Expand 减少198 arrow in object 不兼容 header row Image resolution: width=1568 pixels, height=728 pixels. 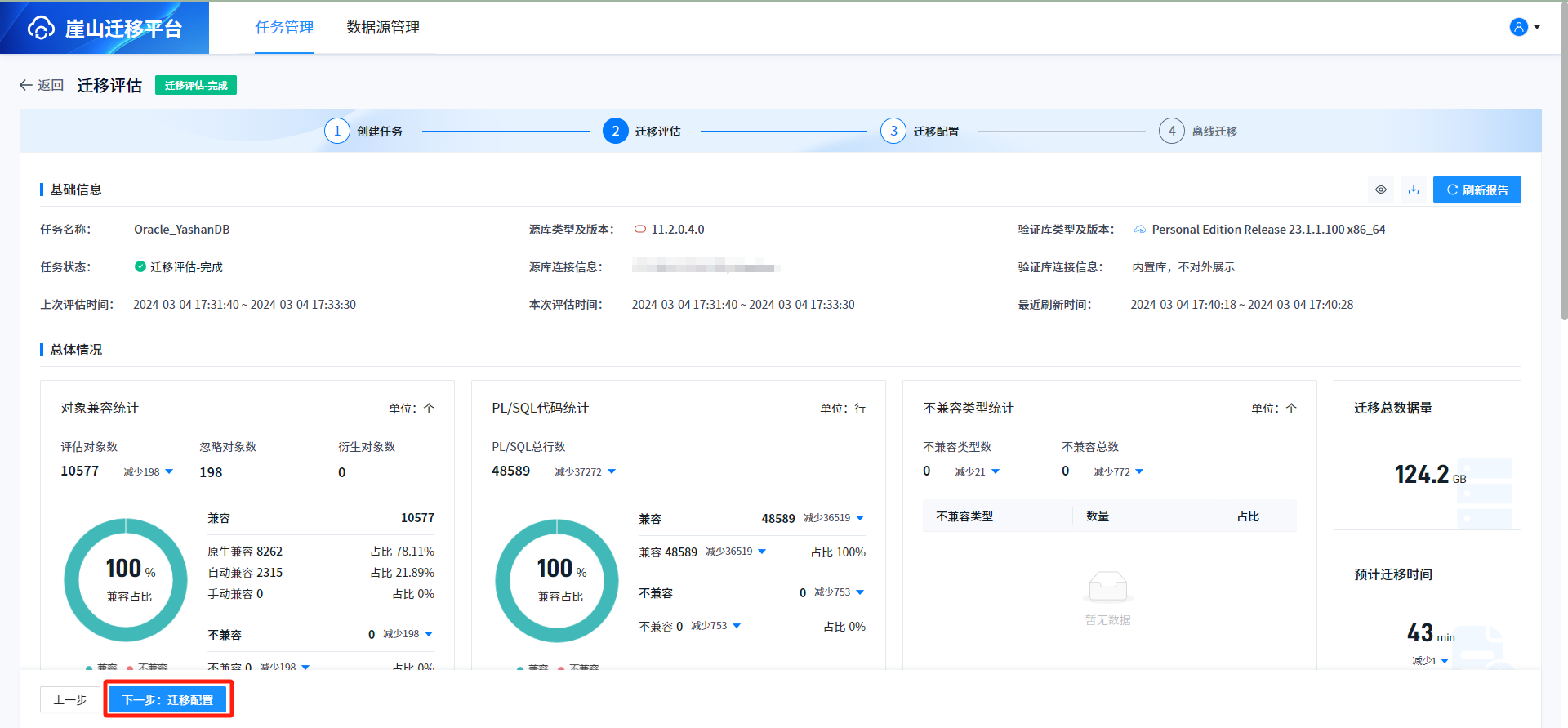pyautogui.click(x=429, y=634)
